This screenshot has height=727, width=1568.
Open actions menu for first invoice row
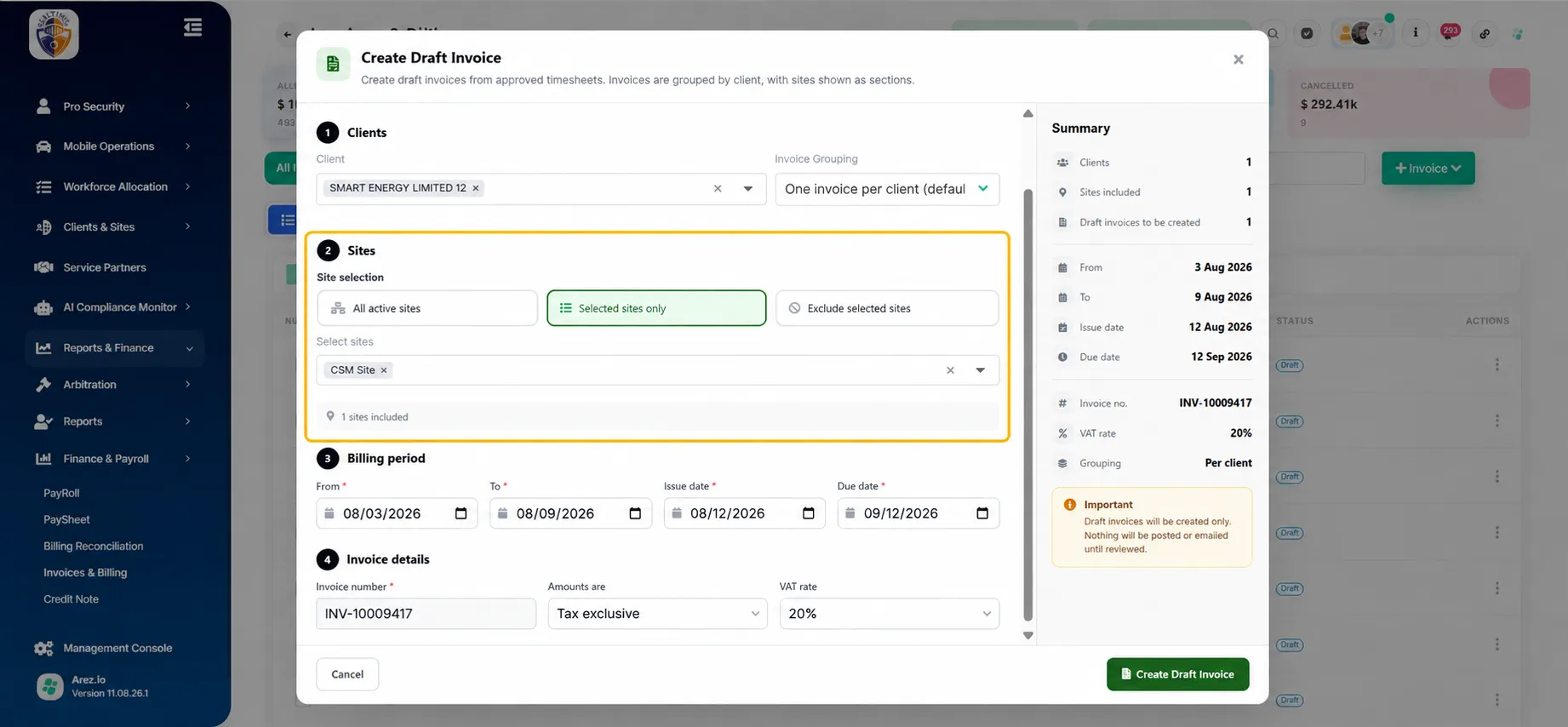(x=1496, y=365)
